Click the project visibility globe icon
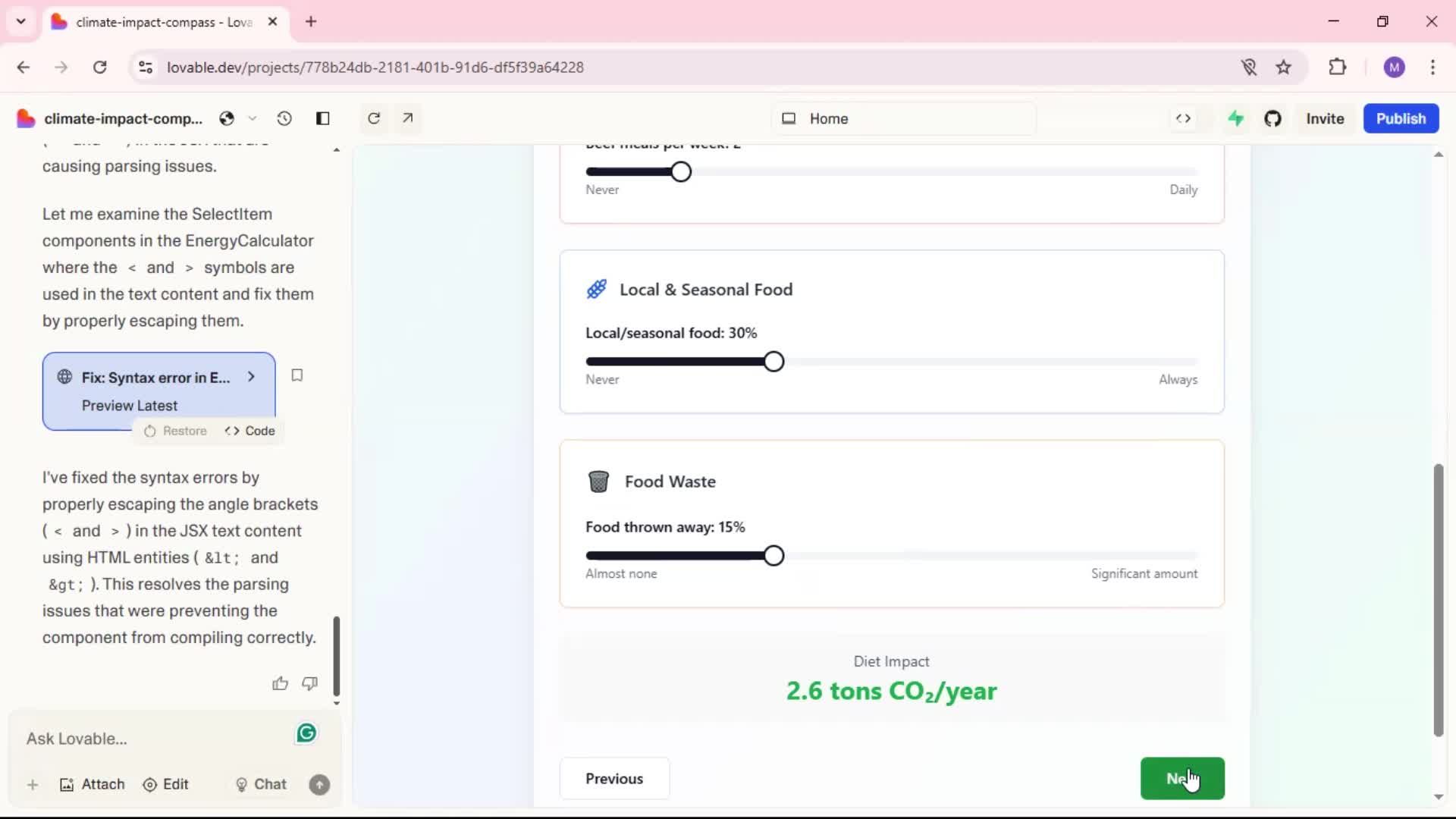This screenshot has height=819, width=1456. 227,118
